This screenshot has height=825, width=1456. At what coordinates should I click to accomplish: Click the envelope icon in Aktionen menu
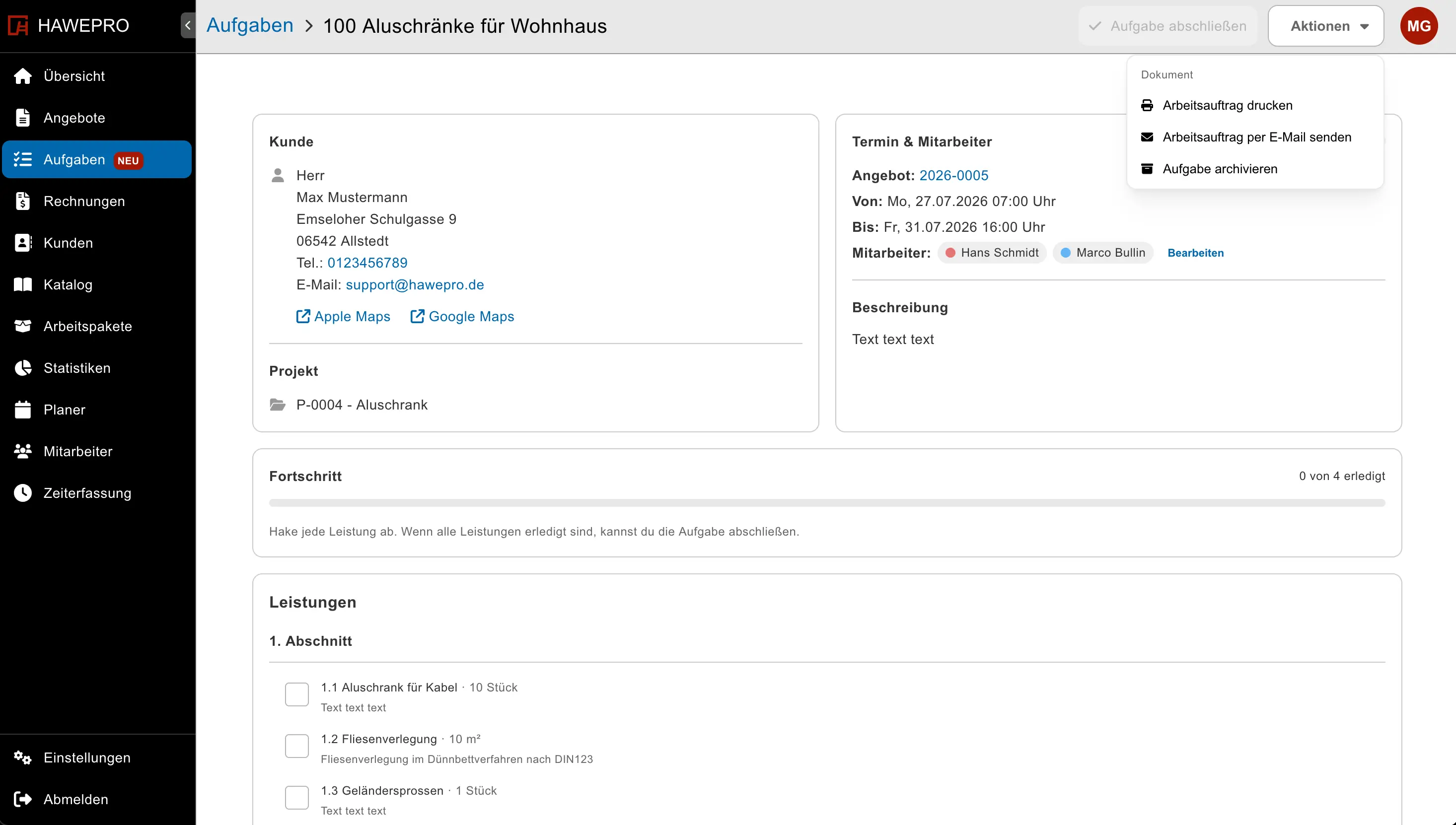(x=1147, y=137)
